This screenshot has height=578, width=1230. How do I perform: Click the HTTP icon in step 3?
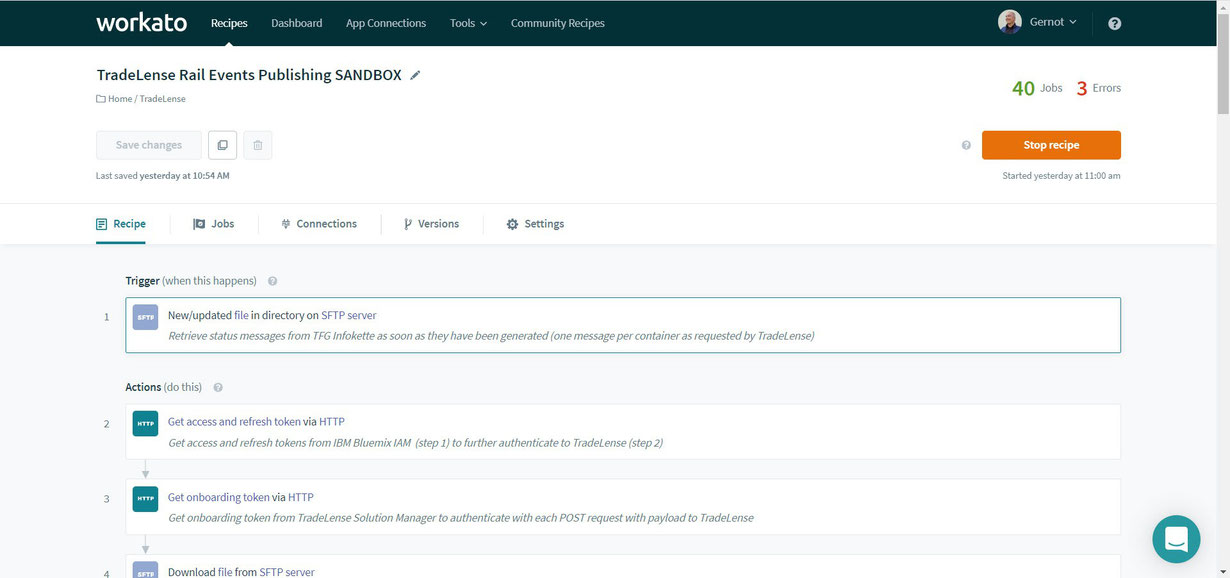145,498
